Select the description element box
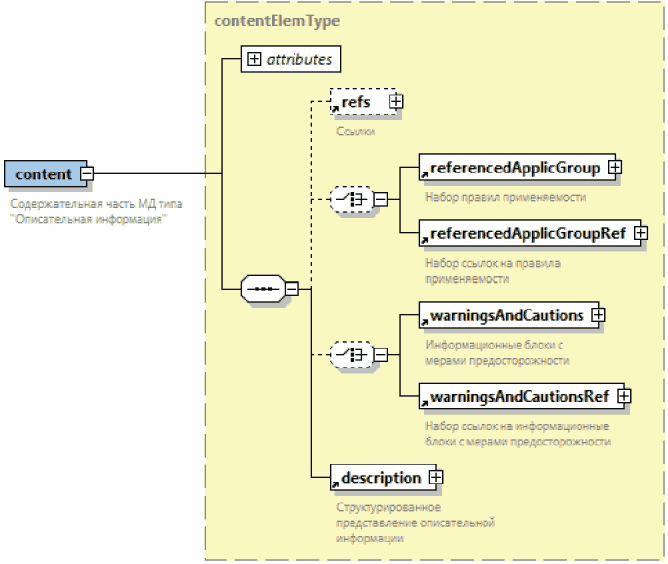 point(380,478)
